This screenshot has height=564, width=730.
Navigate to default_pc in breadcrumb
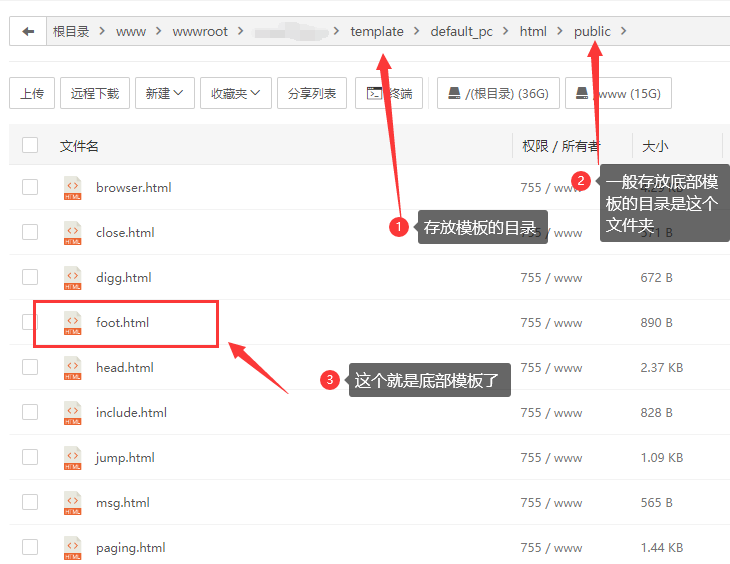click(461, 32)
